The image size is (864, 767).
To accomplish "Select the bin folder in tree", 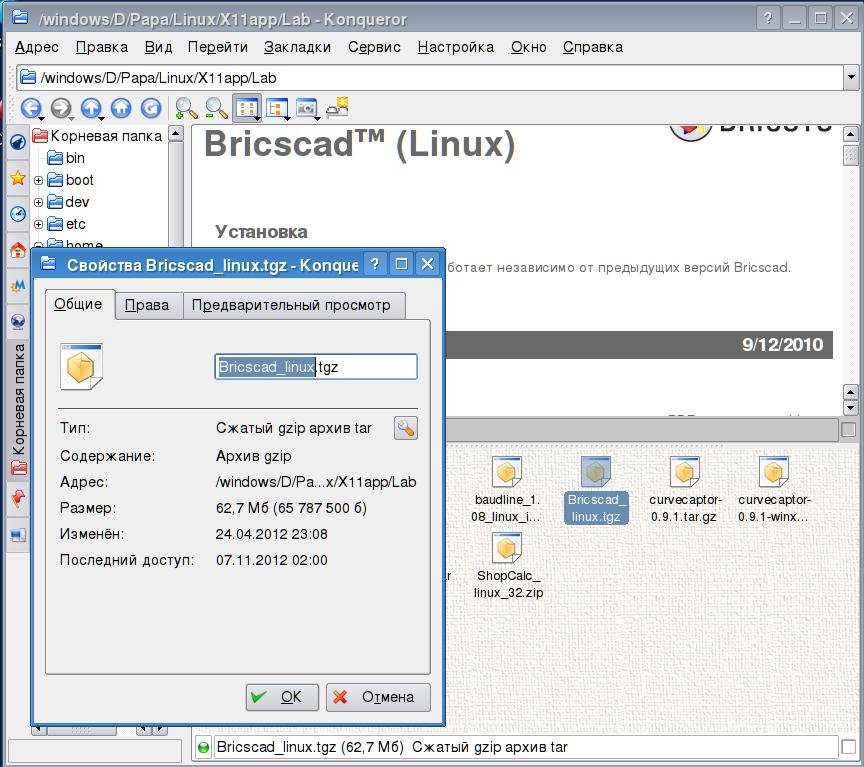I will [66, 158].
